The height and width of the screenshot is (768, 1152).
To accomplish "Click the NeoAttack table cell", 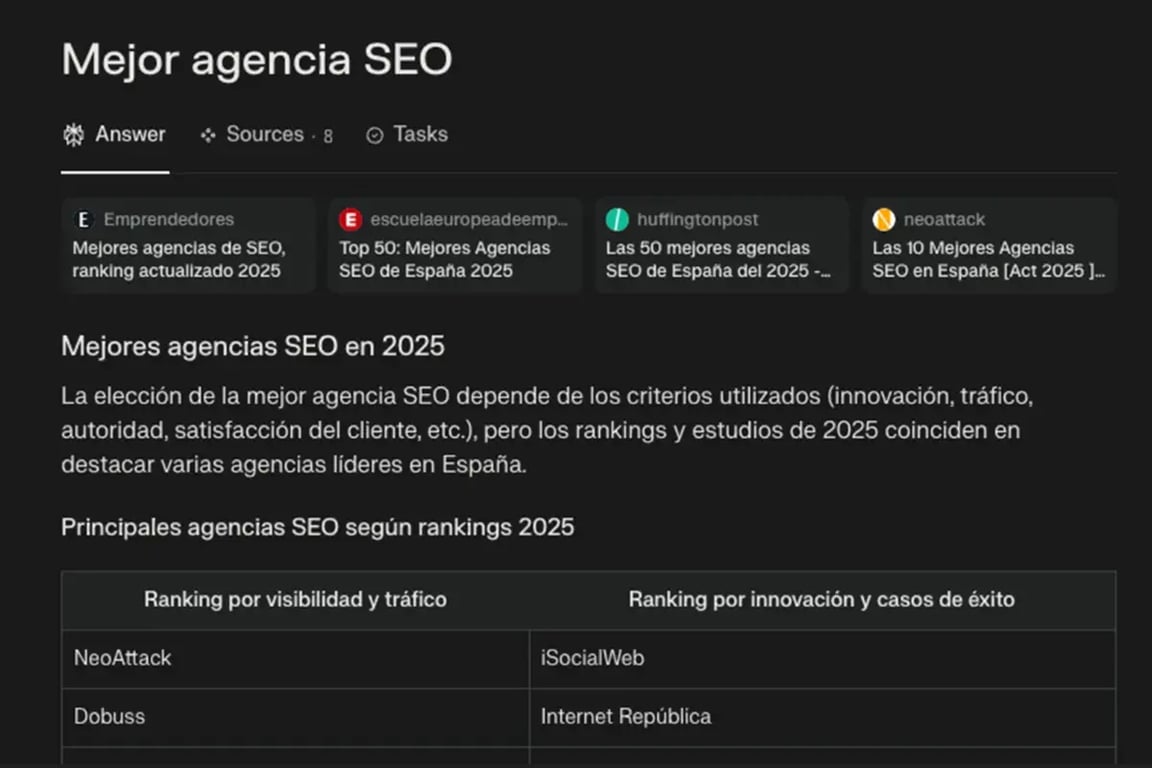I will (295, 658).
